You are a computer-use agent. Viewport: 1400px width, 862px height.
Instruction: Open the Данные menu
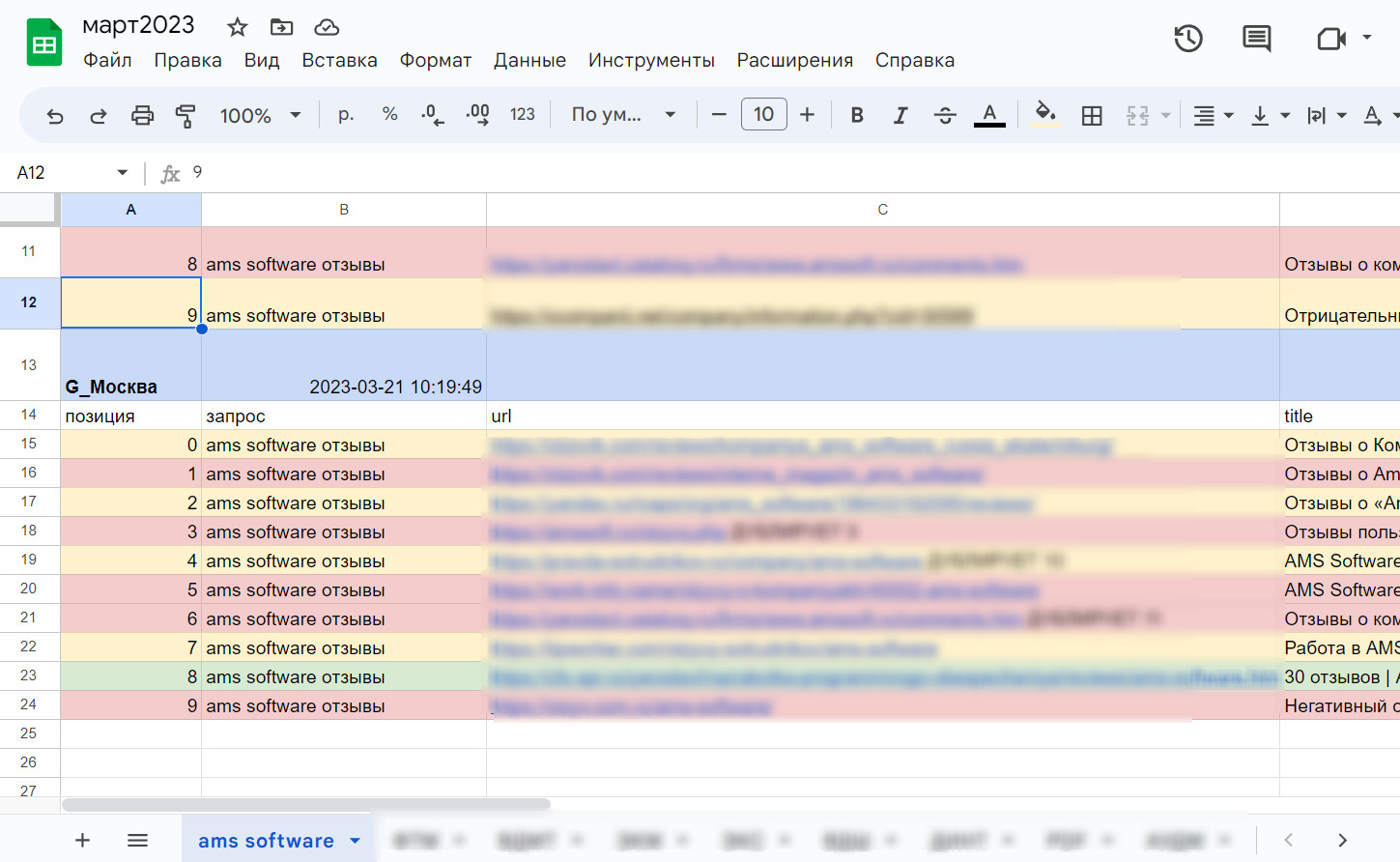pos(529,60)
